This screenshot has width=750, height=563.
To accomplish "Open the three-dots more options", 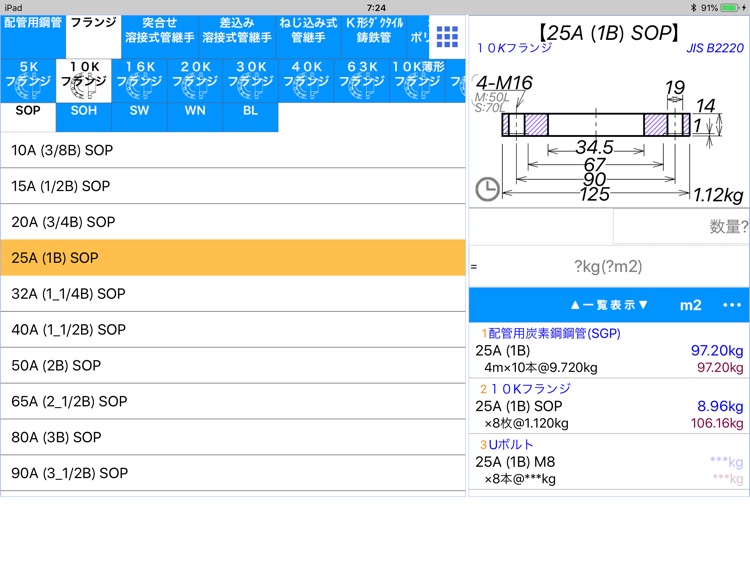I will pos(732,305).
